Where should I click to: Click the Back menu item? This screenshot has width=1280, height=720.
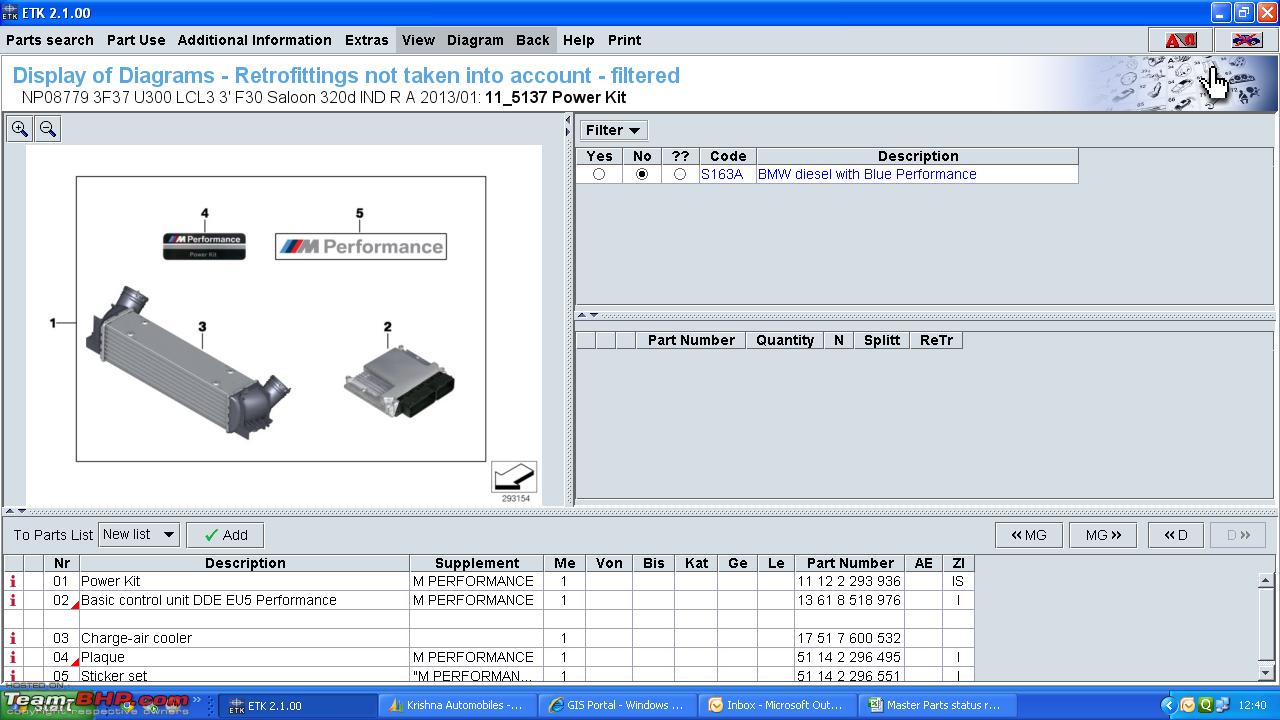coord(533,40)
